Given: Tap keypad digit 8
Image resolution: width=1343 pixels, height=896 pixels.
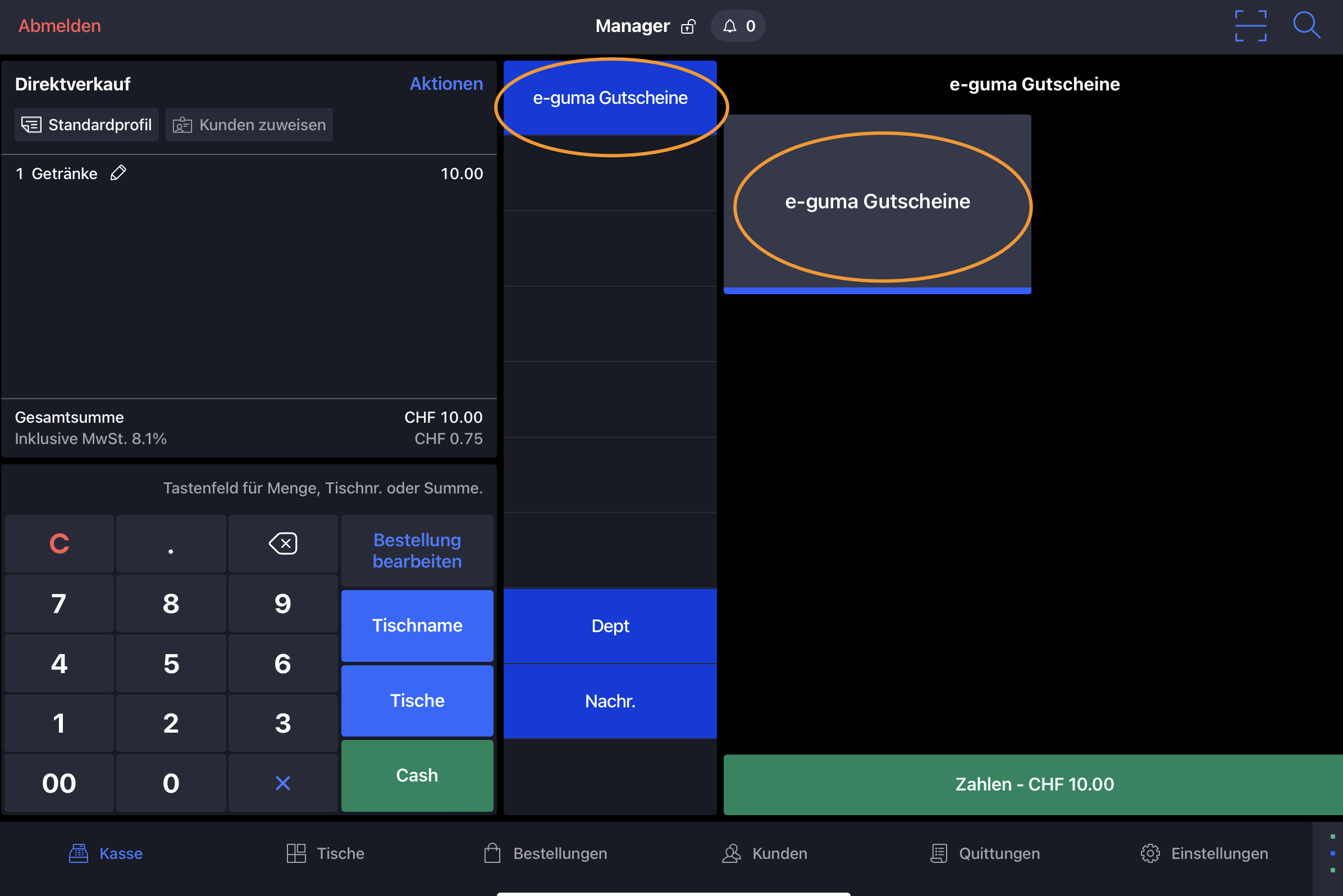Looking at the screenshot, I should [171, 604].
